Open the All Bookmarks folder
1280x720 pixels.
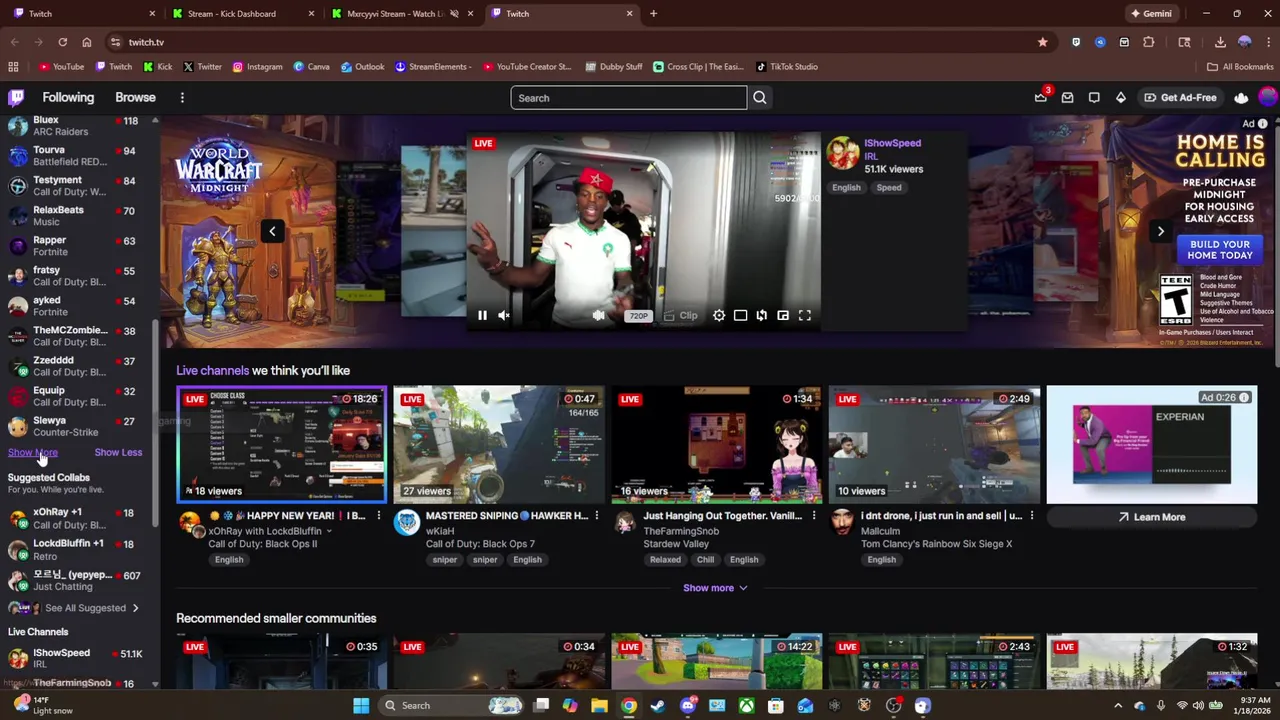(x=1240, y=67)
